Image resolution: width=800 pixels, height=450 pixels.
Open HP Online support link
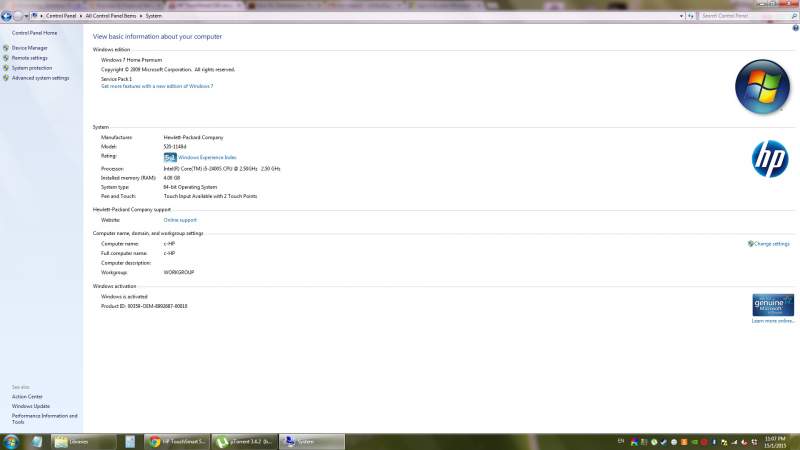[x=180, y=220]
